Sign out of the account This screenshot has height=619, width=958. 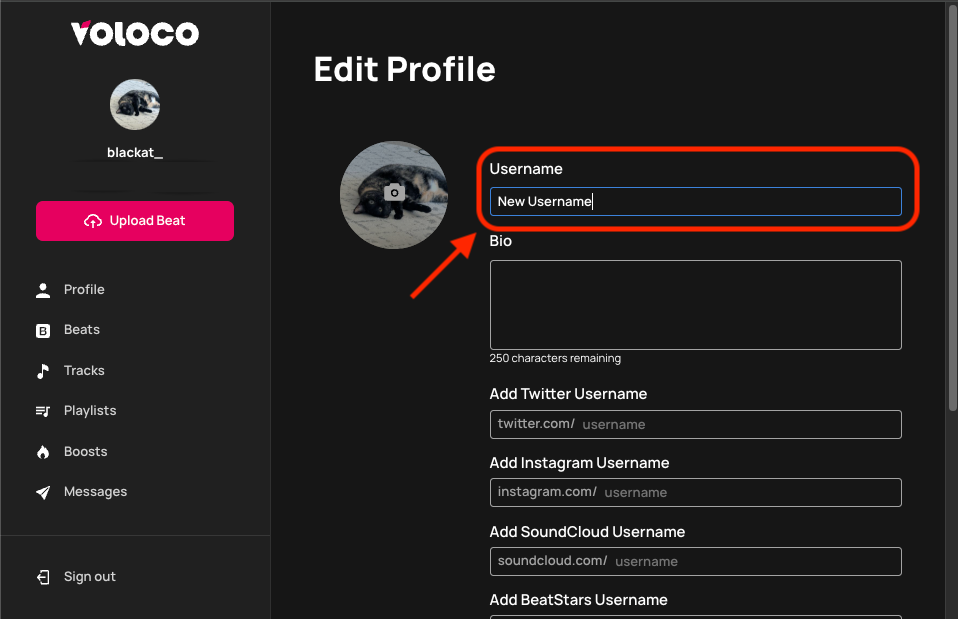click(x=90, y=576)
